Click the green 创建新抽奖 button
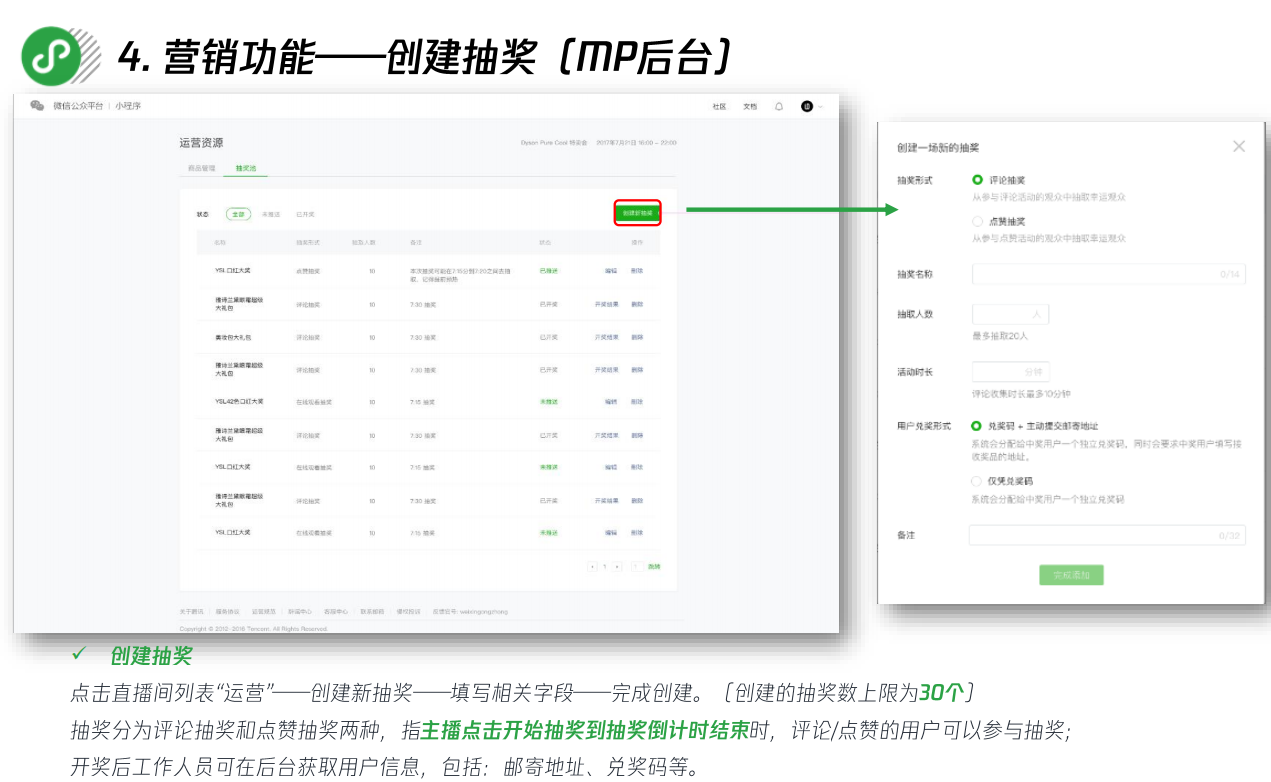The height and width of the screenshot is (782, 1271). coord(637,213)
